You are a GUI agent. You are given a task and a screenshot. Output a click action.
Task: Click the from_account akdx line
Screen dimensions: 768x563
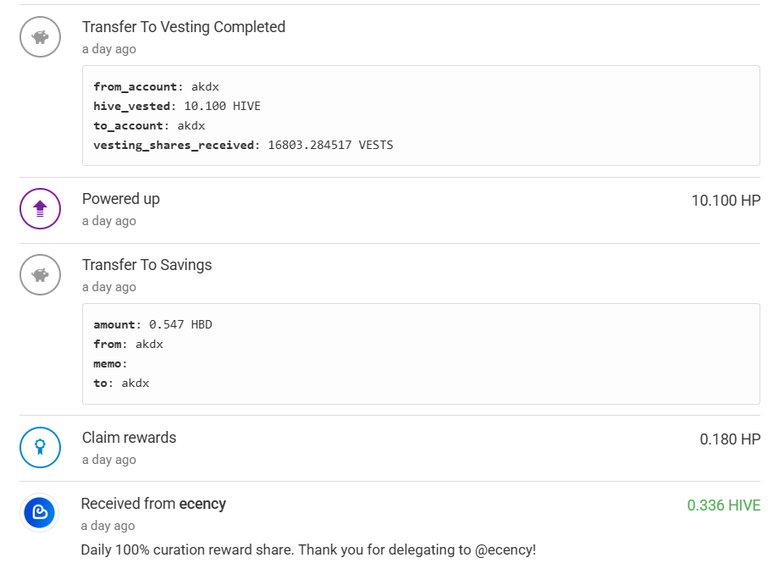click(x=156, y=87)
